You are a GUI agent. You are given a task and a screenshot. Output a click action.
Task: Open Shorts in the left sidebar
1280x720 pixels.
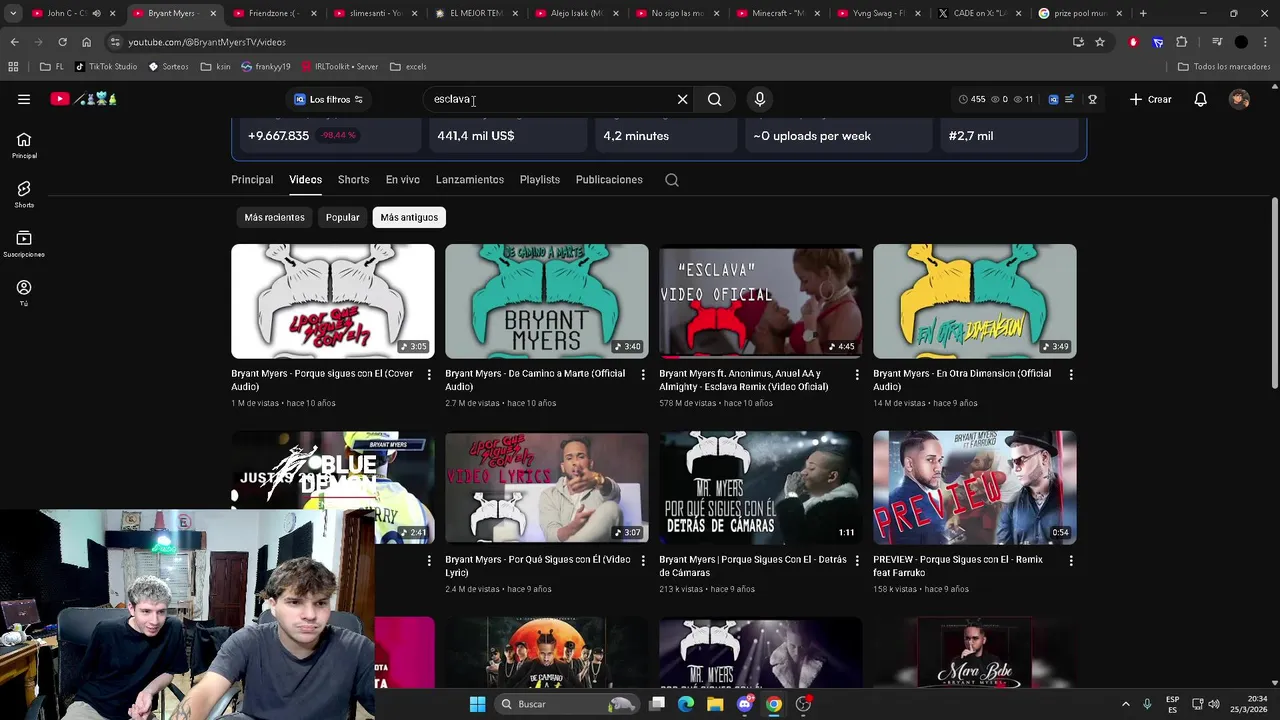coord(24,194)
